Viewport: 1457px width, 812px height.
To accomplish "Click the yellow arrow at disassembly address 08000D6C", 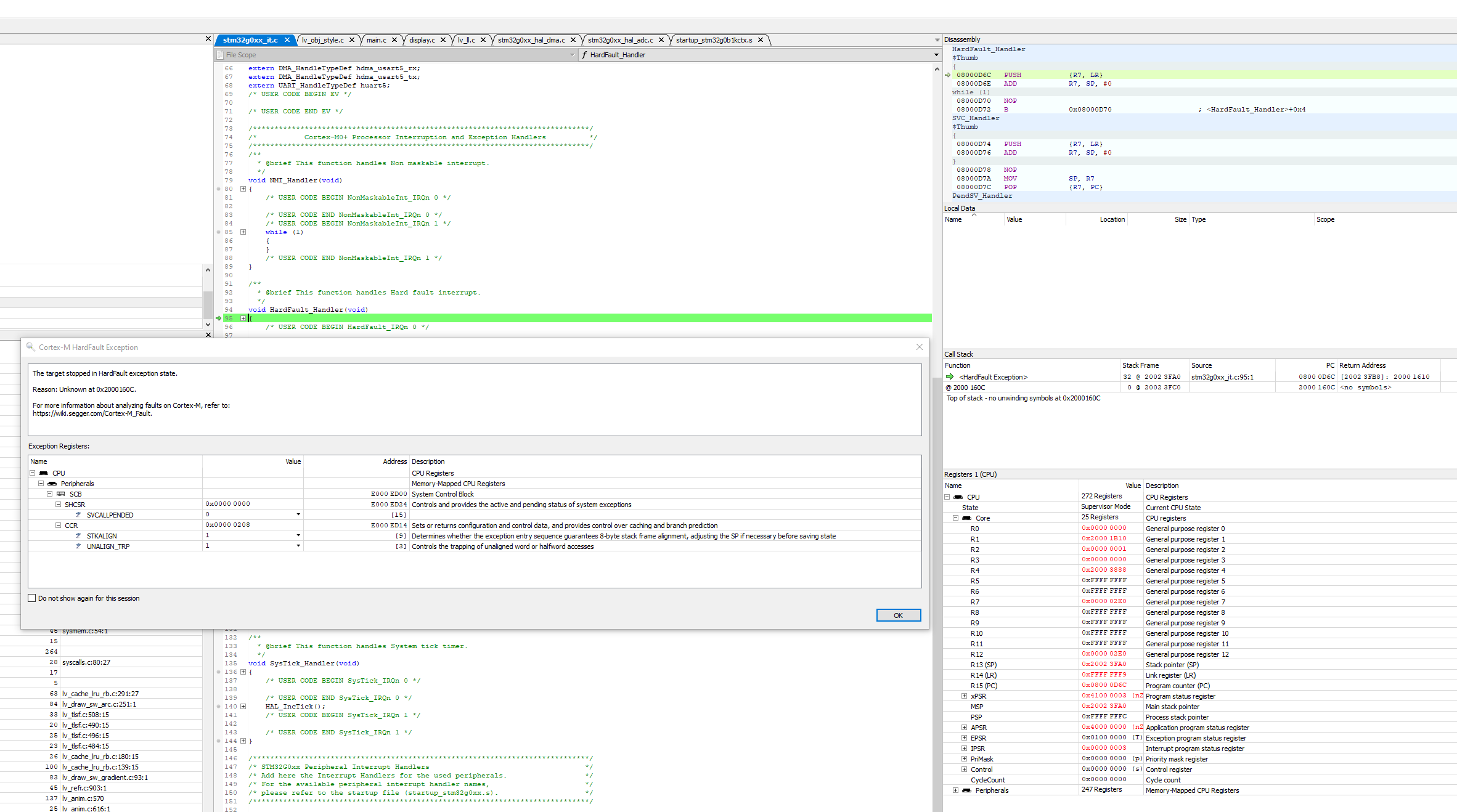I will (947, 75).
